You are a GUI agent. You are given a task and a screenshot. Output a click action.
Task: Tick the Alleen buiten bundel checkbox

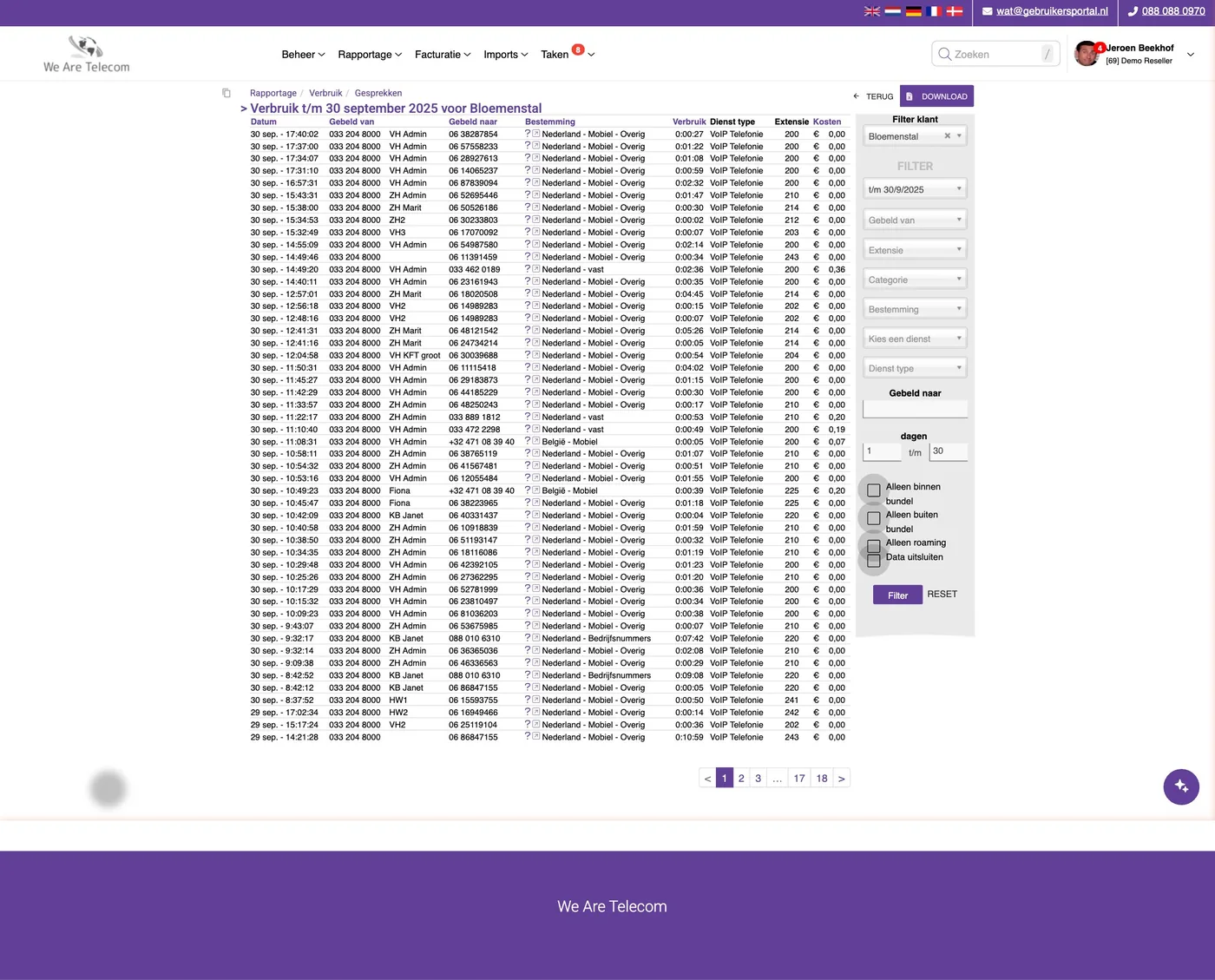pos(874,518)
